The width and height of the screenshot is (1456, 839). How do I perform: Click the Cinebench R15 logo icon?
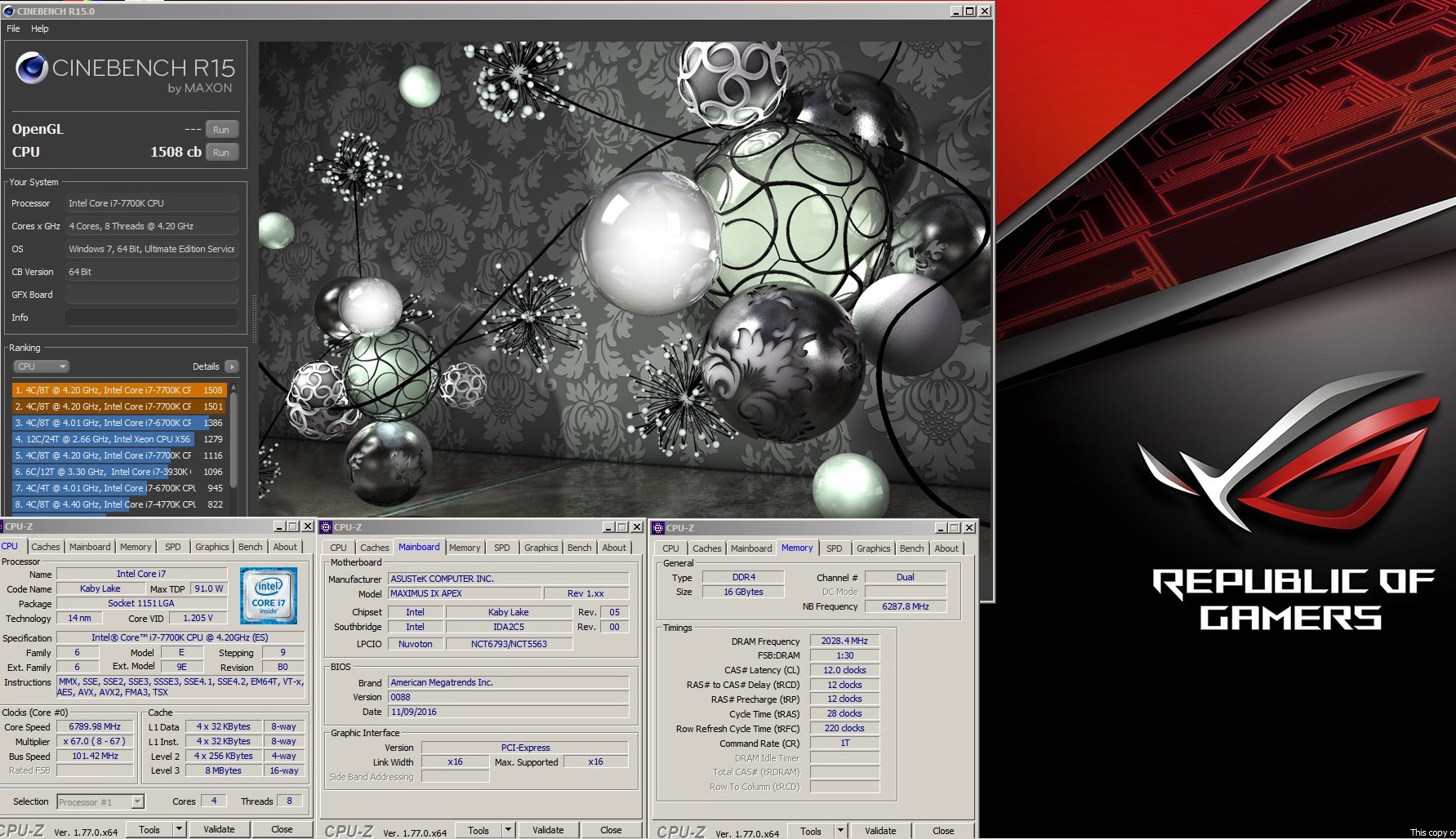click(x=31, y=69)
